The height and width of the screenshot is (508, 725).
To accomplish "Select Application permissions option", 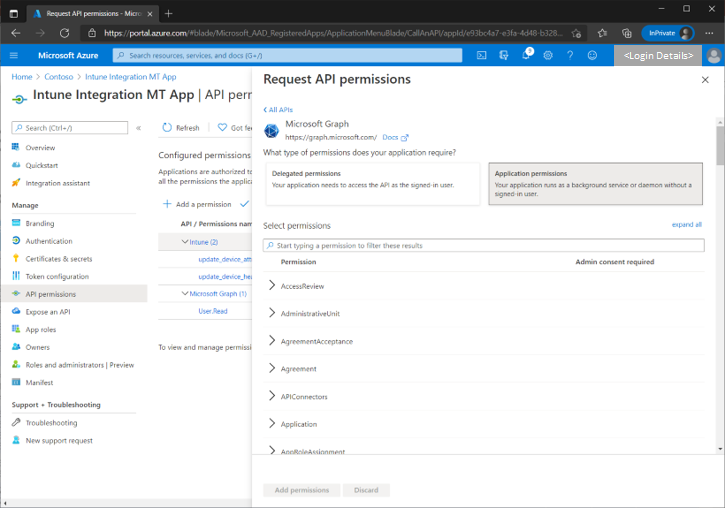I will pyautogui.click(x=596, y=184).
